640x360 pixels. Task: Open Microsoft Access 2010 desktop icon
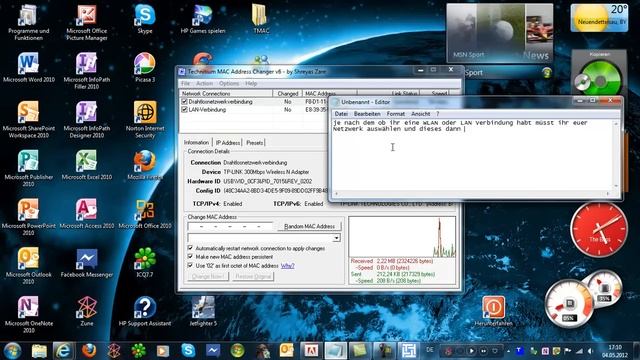pos(87,214)
